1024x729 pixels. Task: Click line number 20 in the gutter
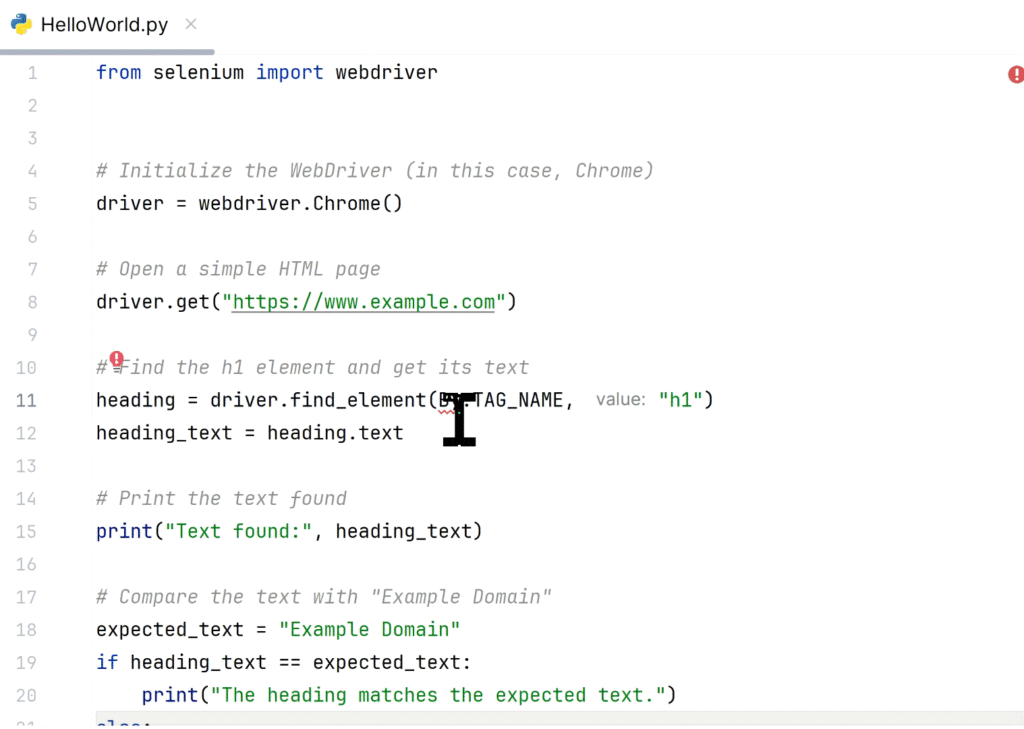click(26, 696)
